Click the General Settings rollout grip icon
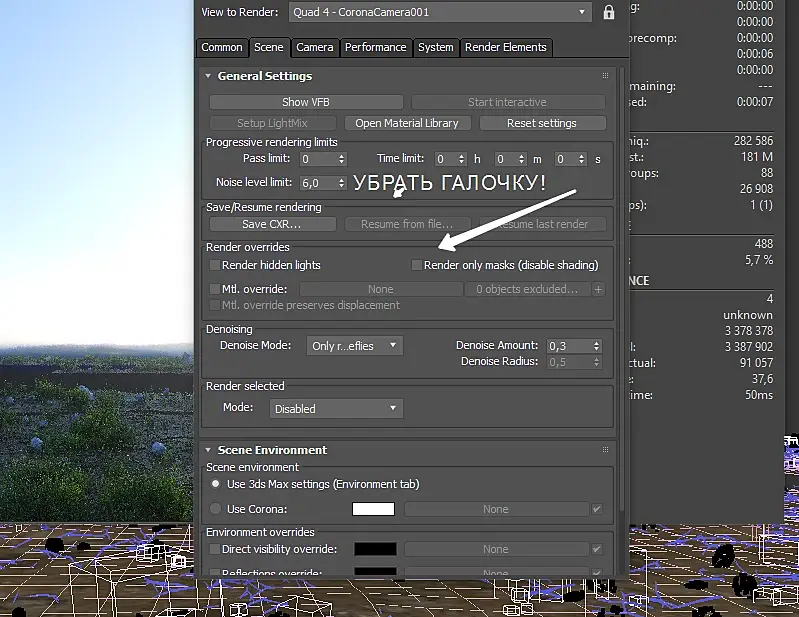This screenshot has height=617, width=799. coord(605,75)
